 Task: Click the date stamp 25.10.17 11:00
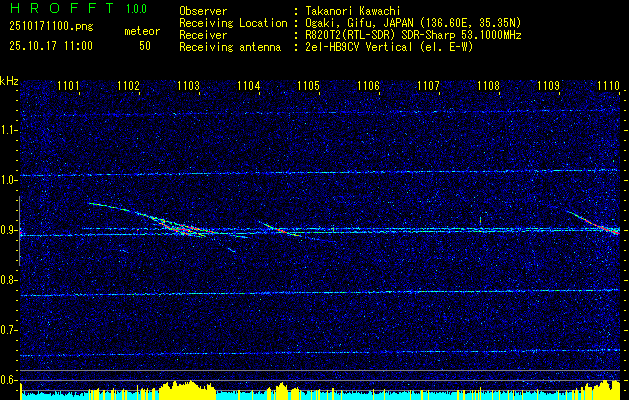point(51,46)
